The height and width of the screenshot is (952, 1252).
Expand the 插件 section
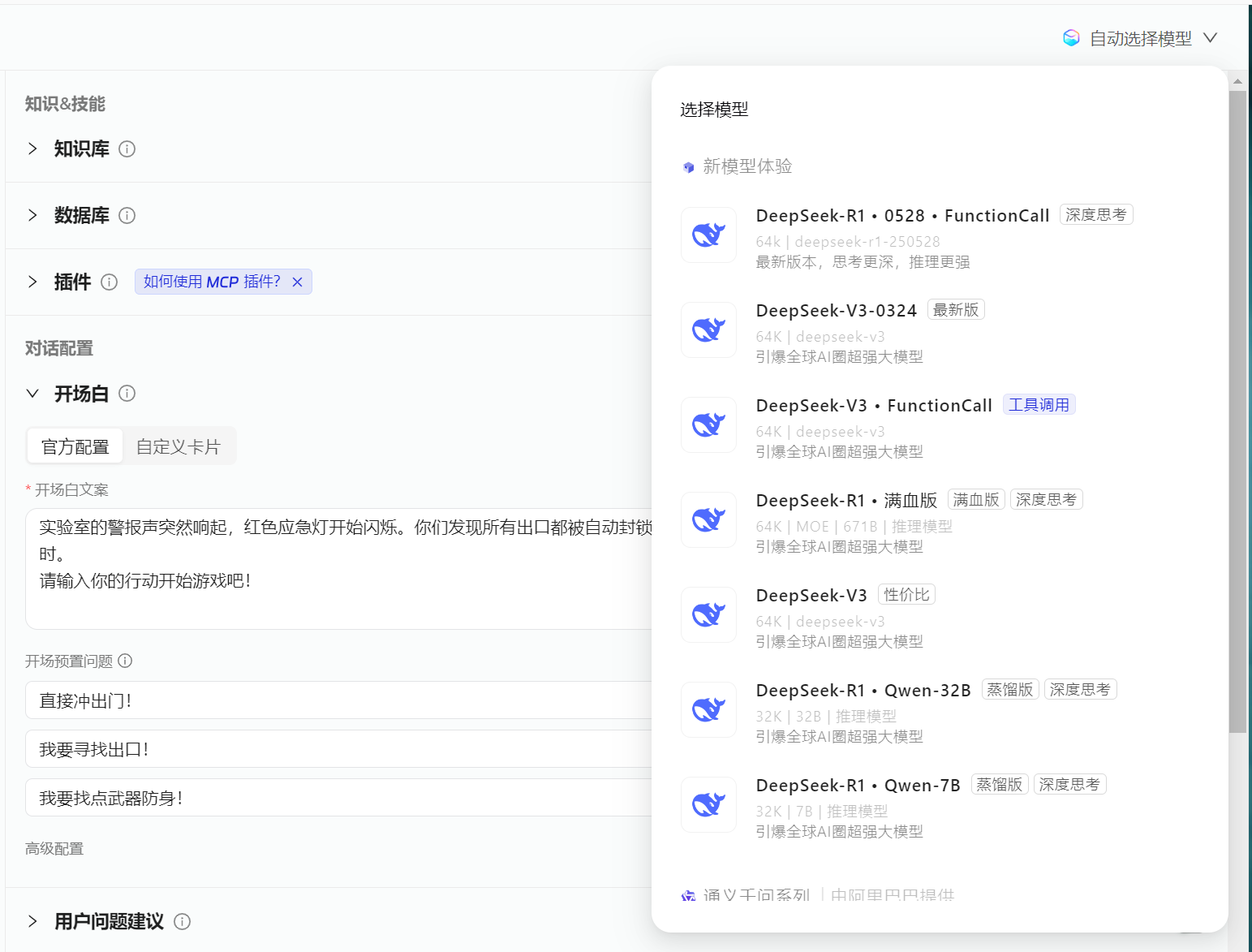(x=32, y=282)
